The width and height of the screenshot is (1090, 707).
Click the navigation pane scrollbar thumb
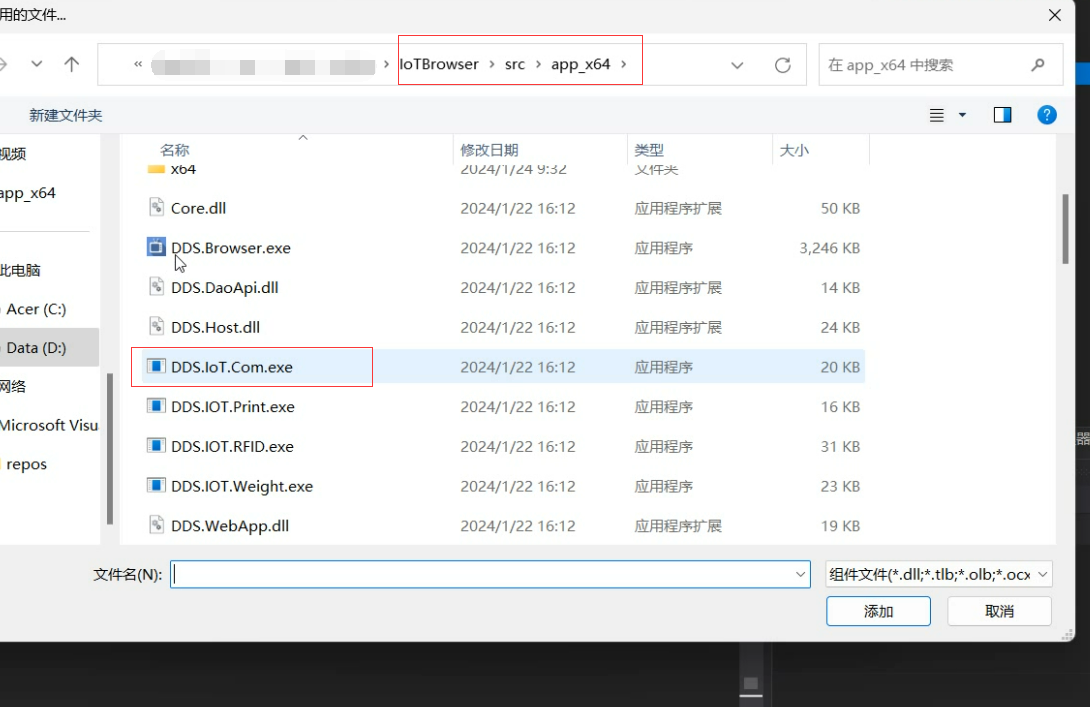point(110,449)
